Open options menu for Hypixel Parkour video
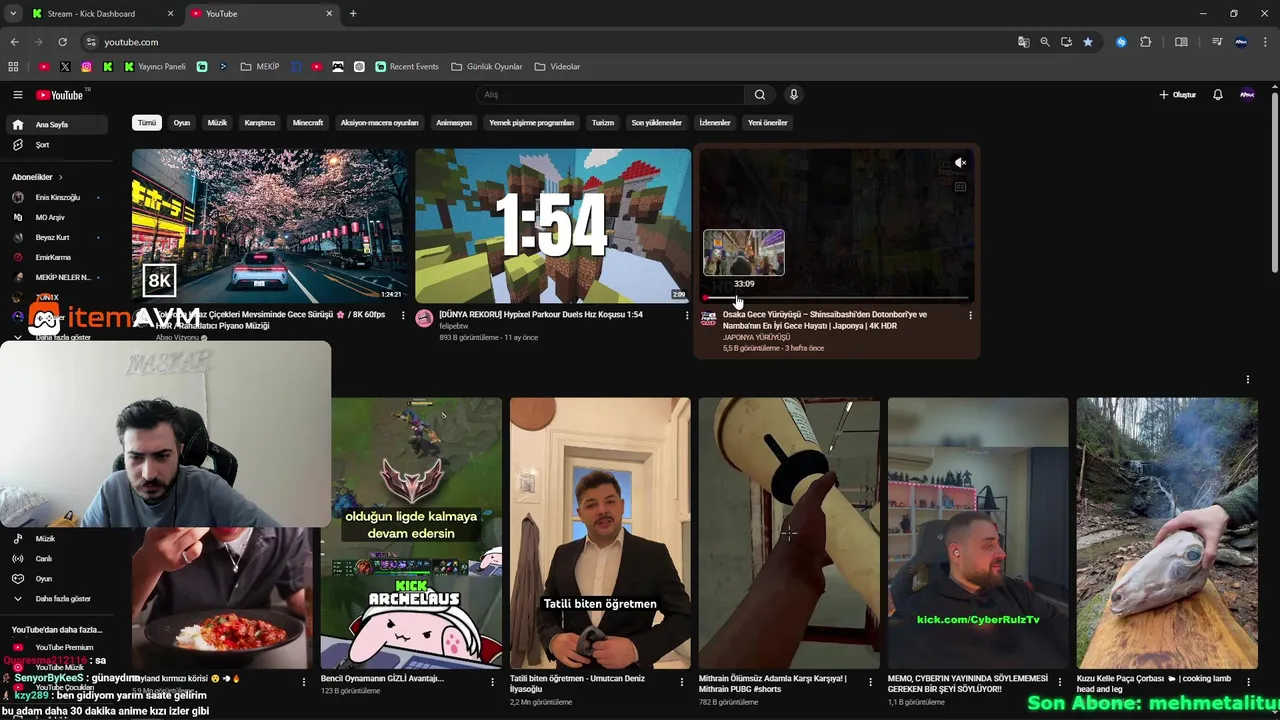Image resolution: width=1280 pixels, height=720 pixels. [687, 315]
